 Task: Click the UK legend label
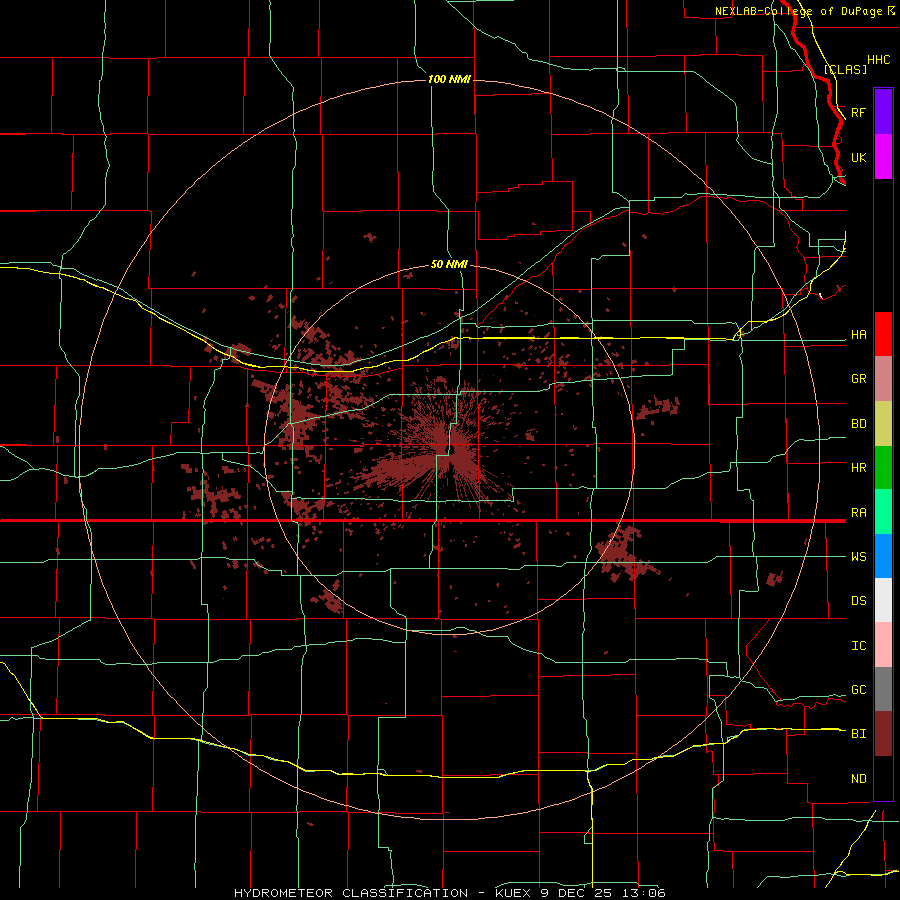pos(858,157)
